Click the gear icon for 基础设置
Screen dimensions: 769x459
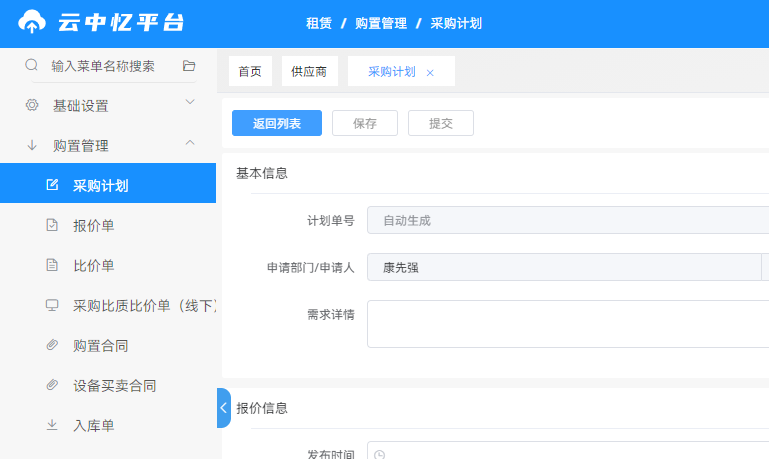pos(32,105)
